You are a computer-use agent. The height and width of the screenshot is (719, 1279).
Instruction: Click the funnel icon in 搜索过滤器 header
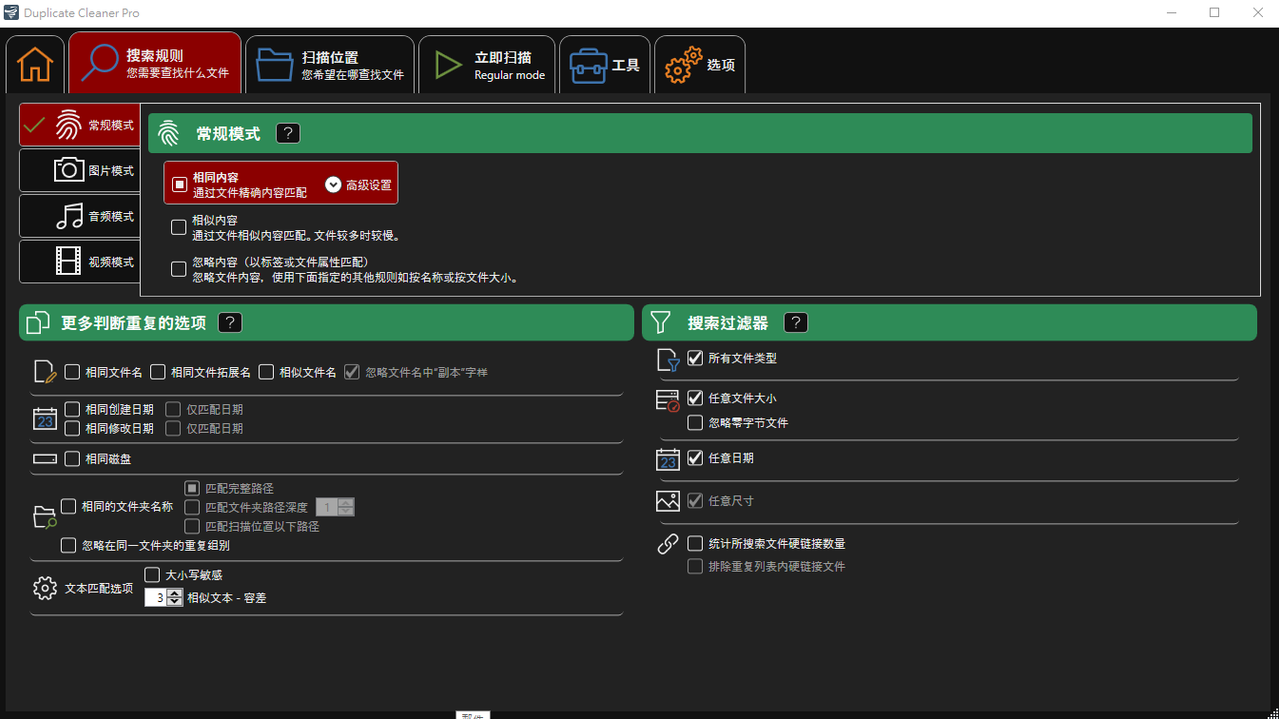tap(660, 323)
